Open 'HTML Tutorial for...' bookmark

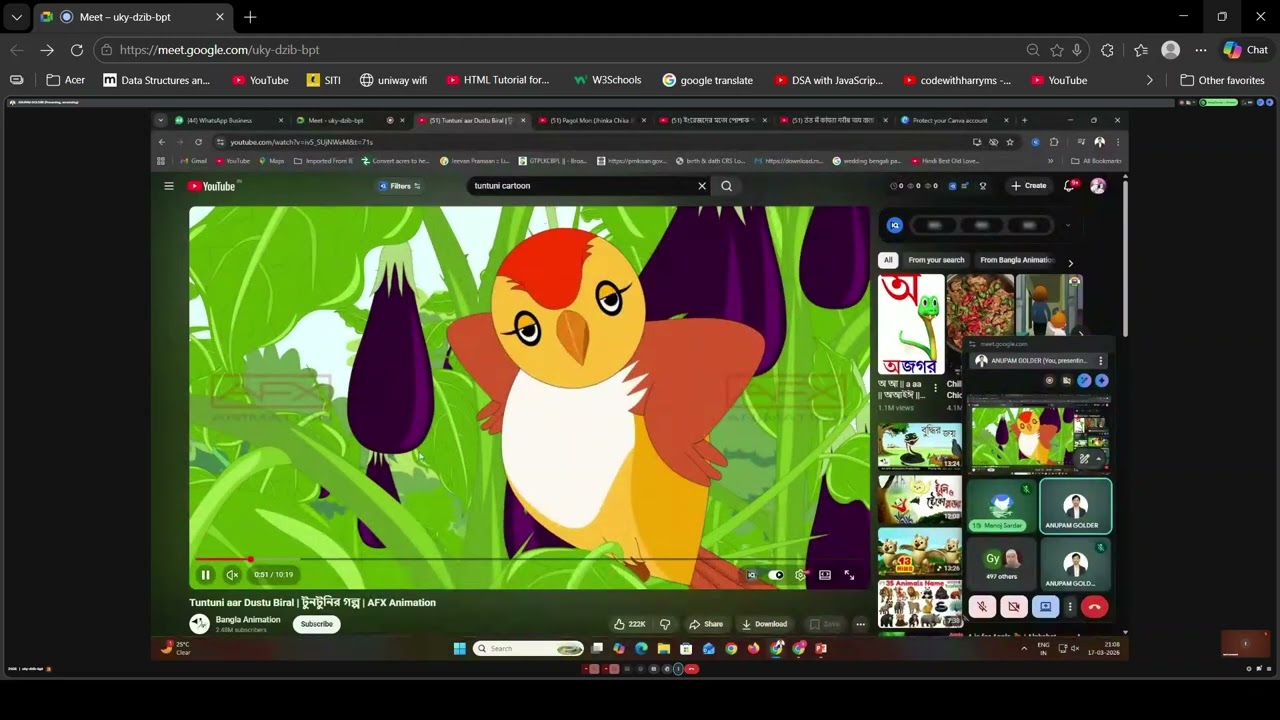[497, 80]
